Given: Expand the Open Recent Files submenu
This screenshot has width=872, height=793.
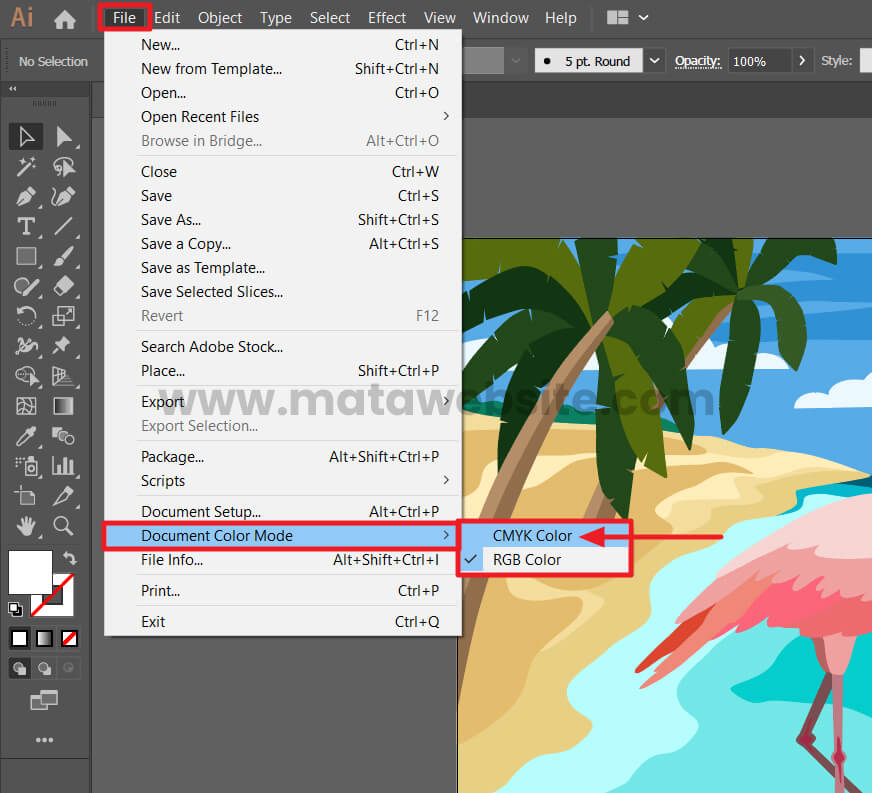Looking at the screenshot, I should coord(445,117).
